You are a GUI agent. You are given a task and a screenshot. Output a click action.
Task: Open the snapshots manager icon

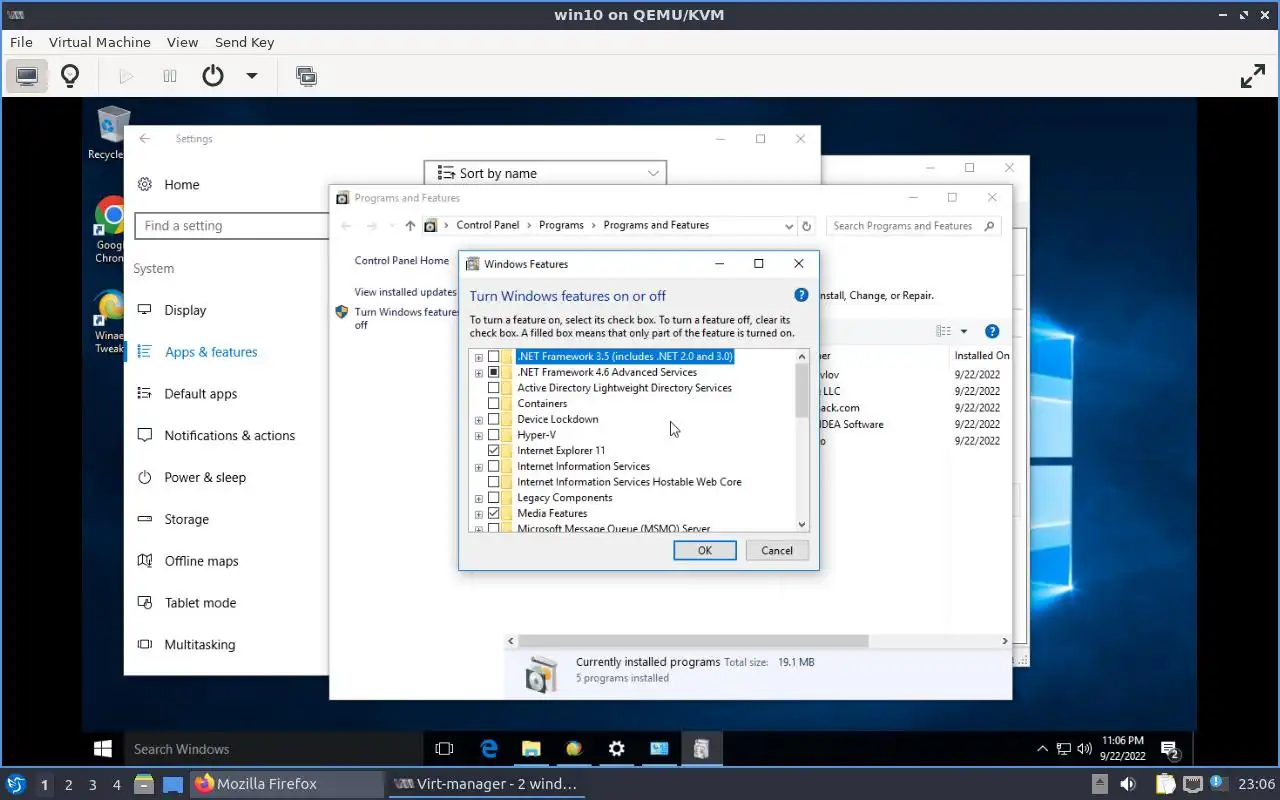coord(307,76)
